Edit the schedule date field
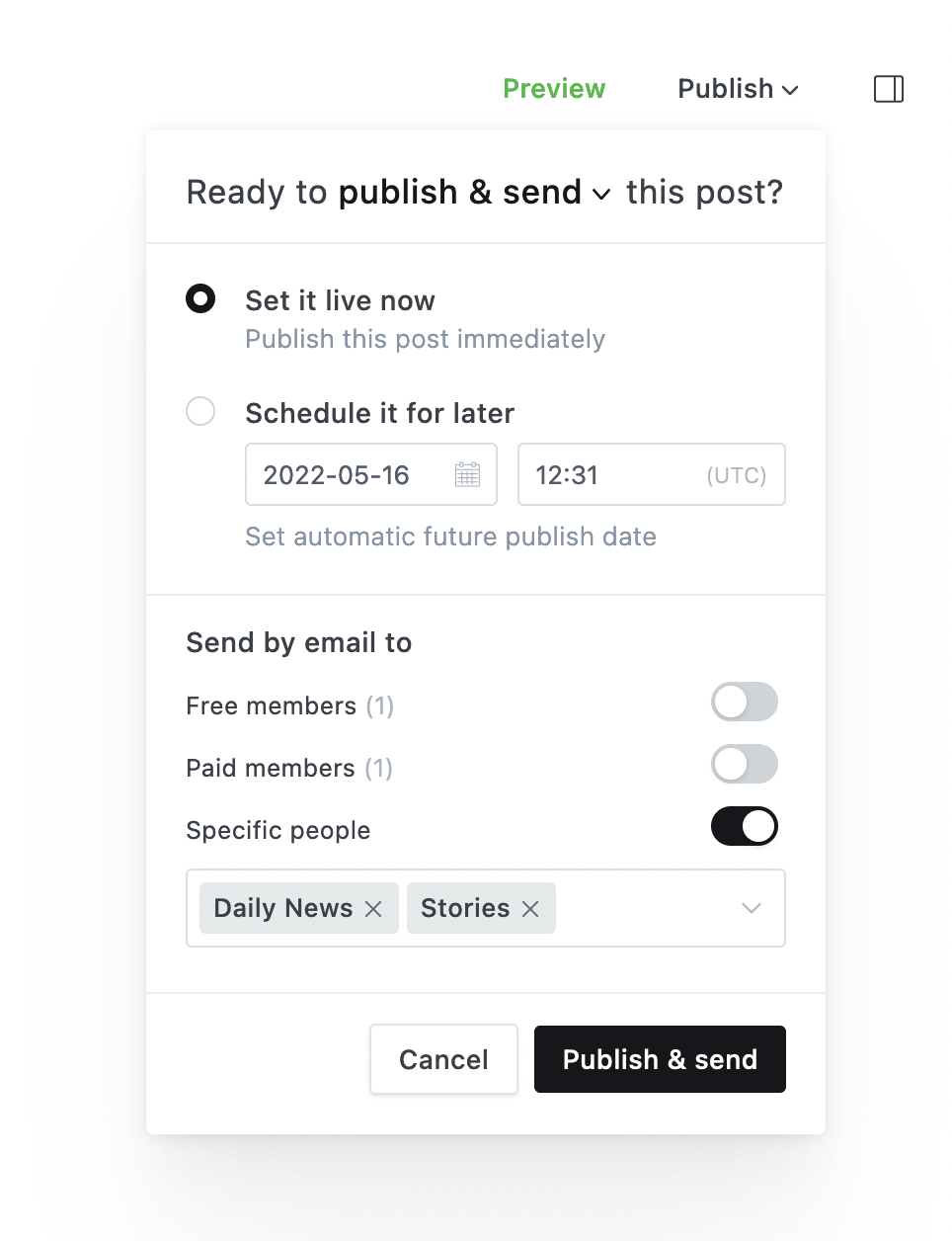The image size is (952, 1241). point(341,475)
